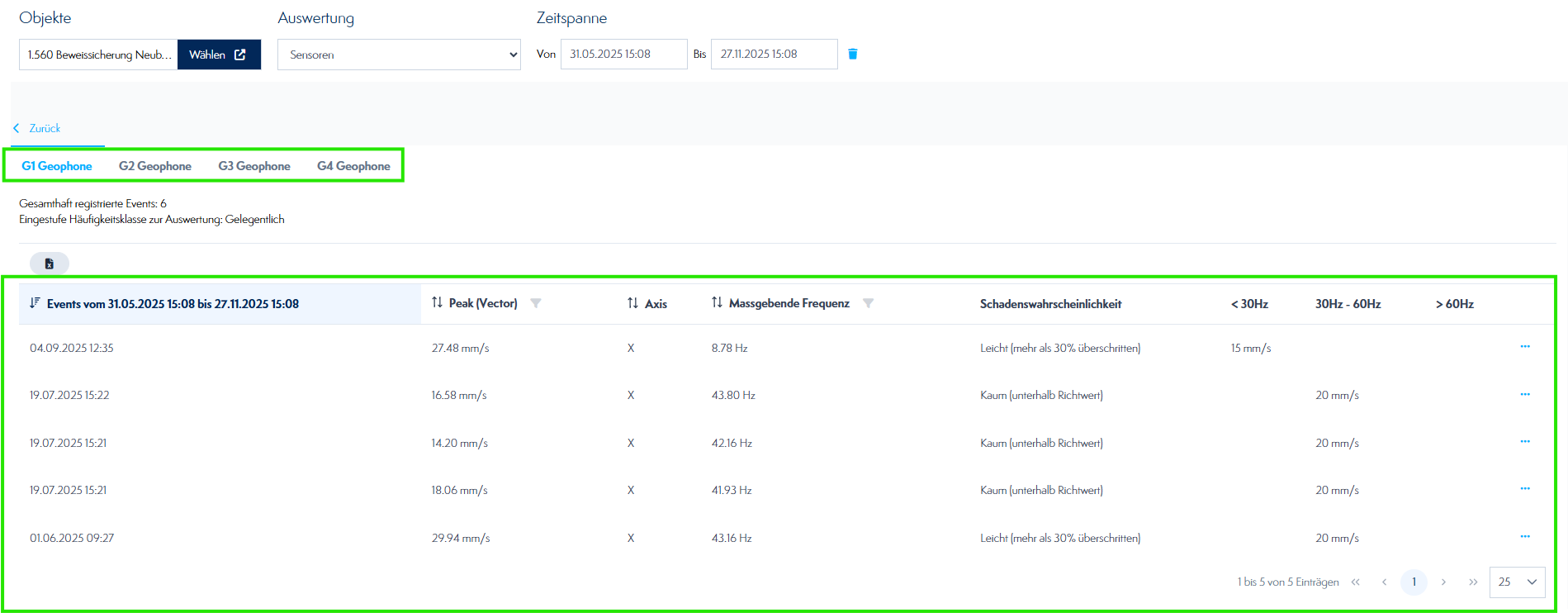Open Peak (Vector) column filter icon
Viewport: 1568px width, 613px height.
pyautogui.click(x=536, y=303)
